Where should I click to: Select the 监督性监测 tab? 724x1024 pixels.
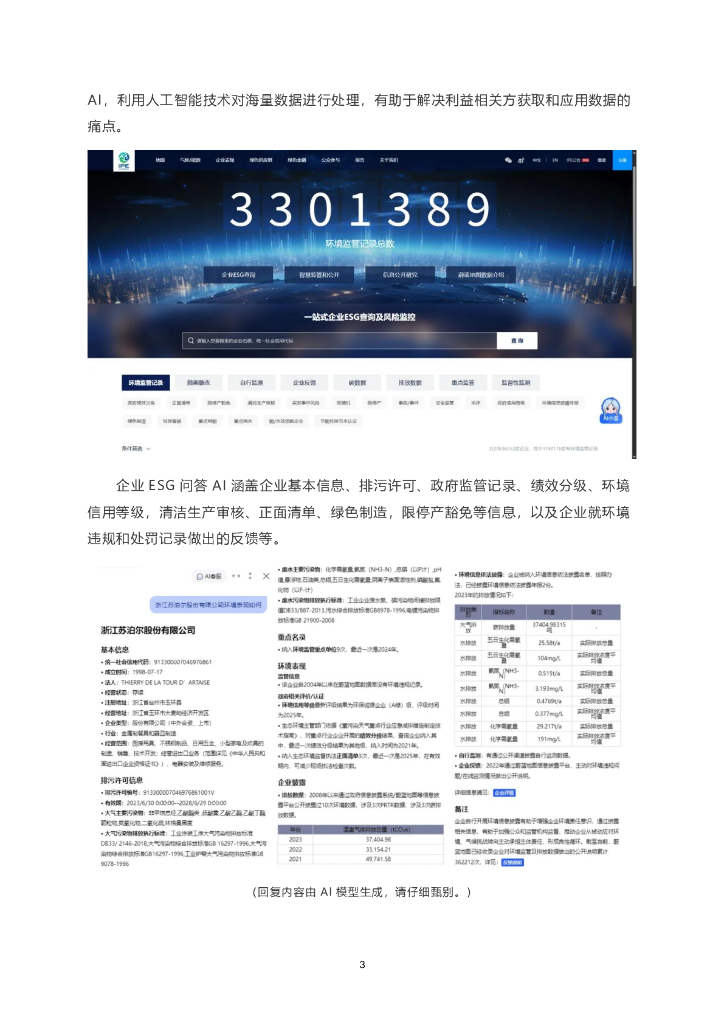pyautogui.click(x=516, y=383)
